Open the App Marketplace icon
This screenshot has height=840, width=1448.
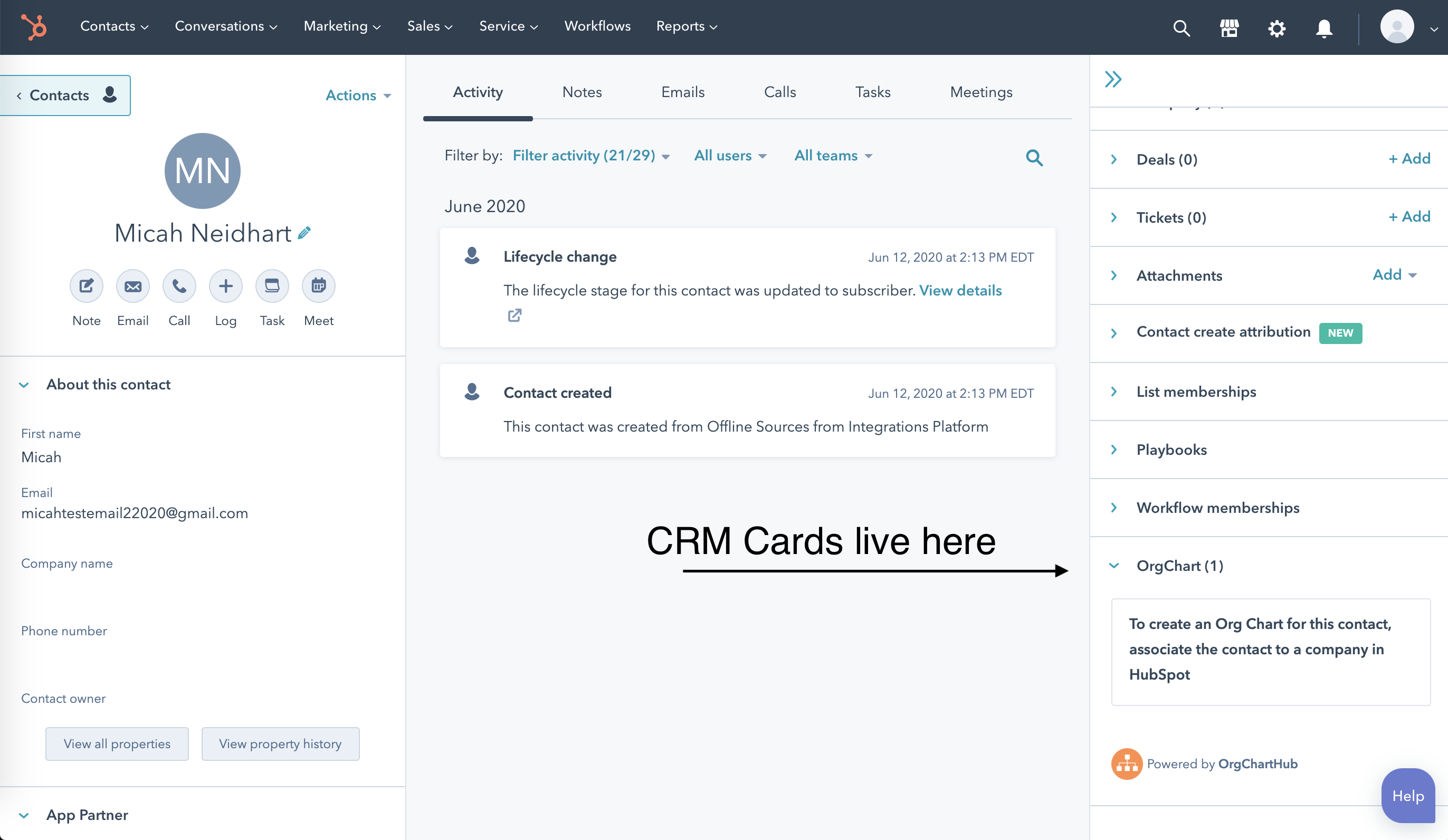1230,27
